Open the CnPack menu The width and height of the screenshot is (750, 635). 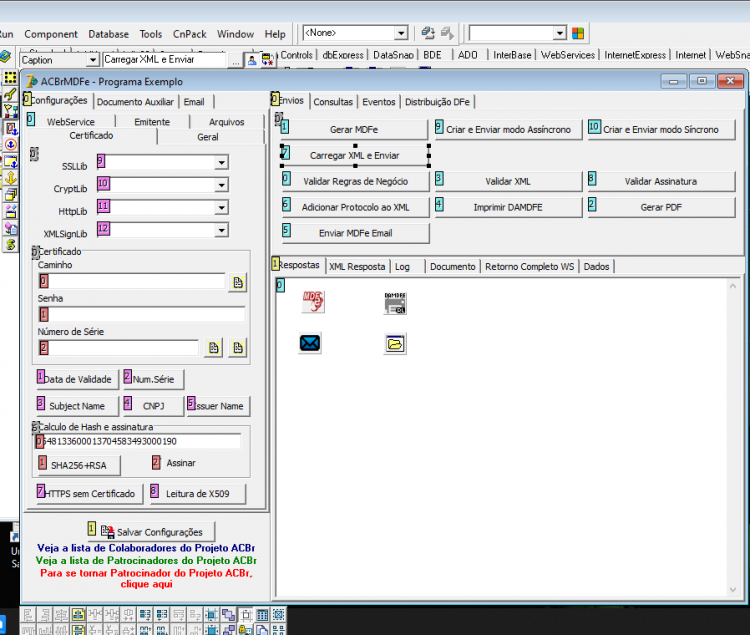(x=189, y=34)
